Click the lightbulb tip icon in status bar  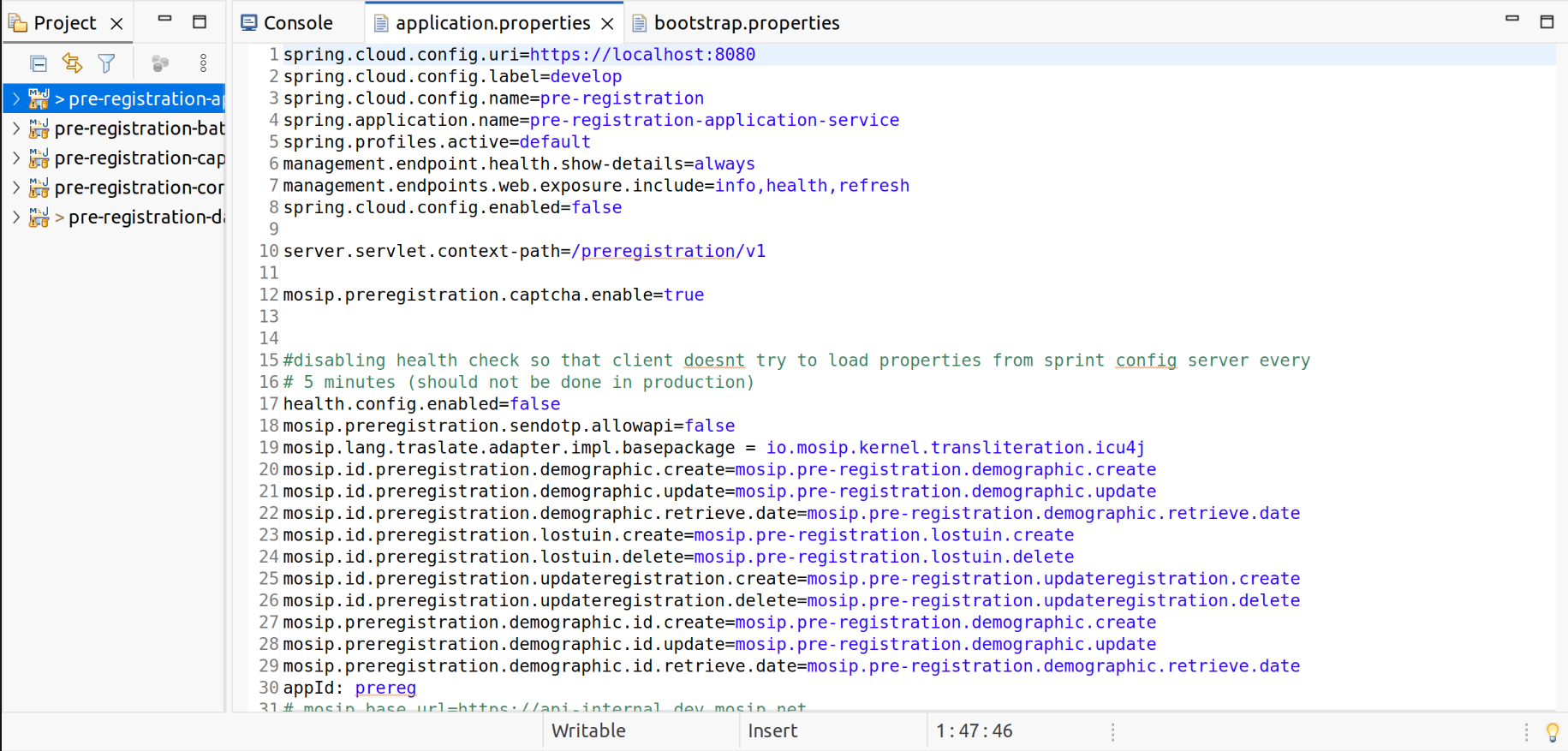coord(1552,732)
